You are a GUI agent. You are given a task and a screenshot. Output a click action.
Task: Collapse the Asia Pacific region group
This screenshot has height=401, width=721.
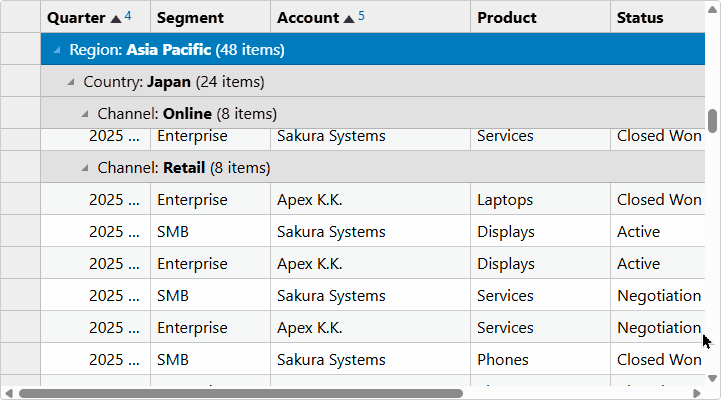(57, 50)
